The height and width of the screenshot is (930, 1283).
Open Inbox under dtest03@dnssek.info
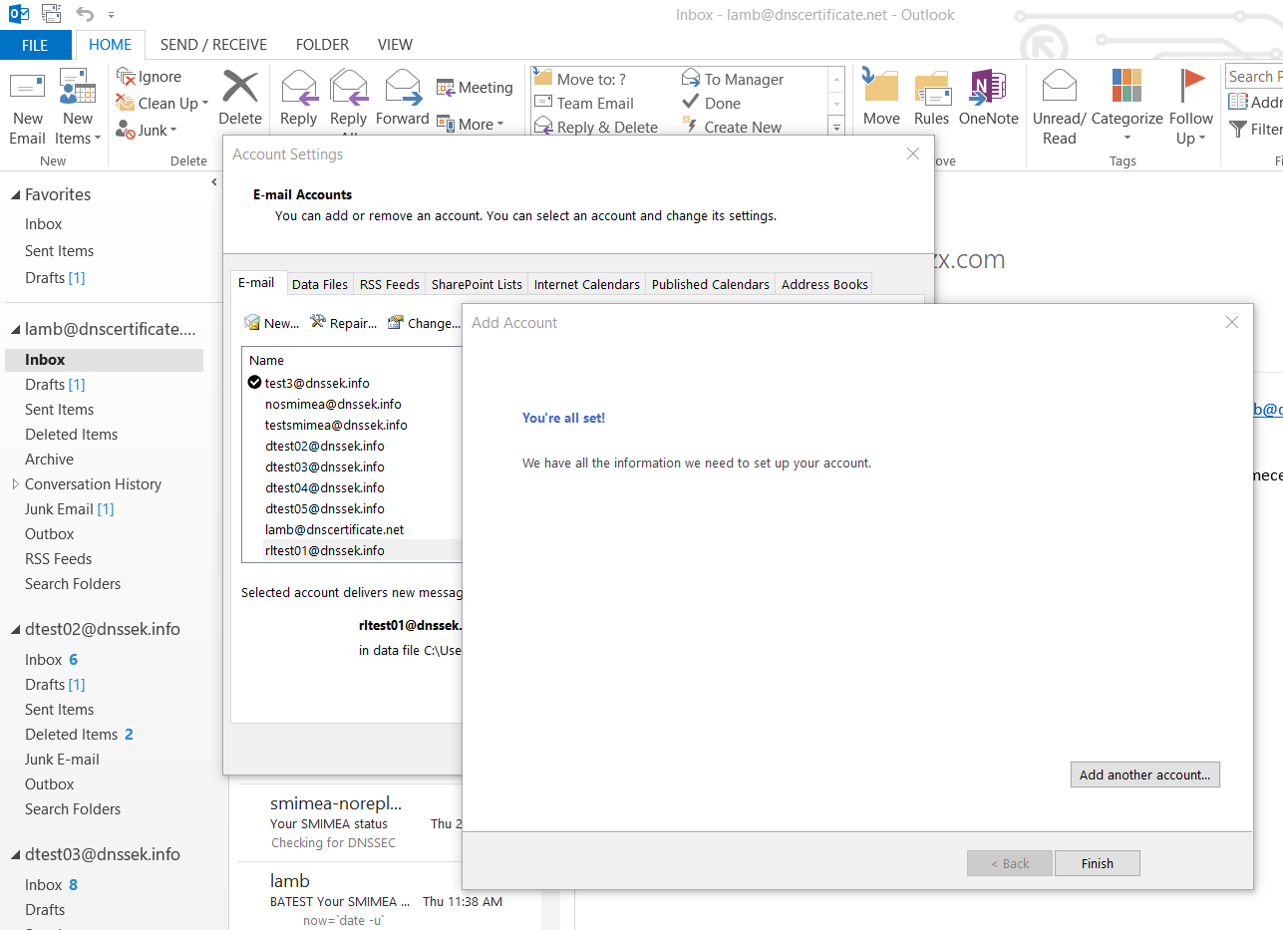(x=51, y=884)
